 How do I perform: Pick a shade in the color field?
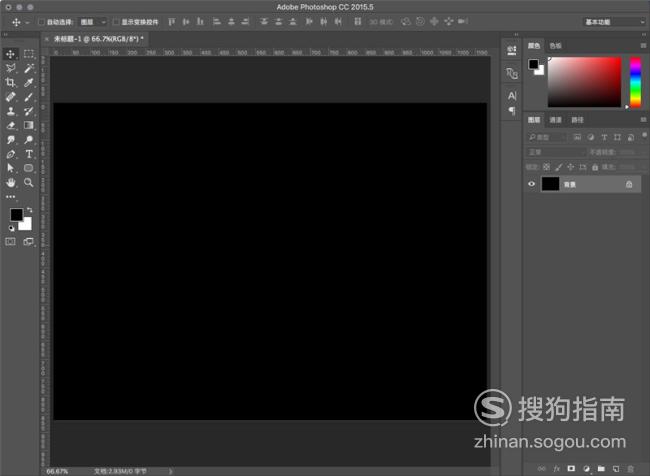[585, 82]
